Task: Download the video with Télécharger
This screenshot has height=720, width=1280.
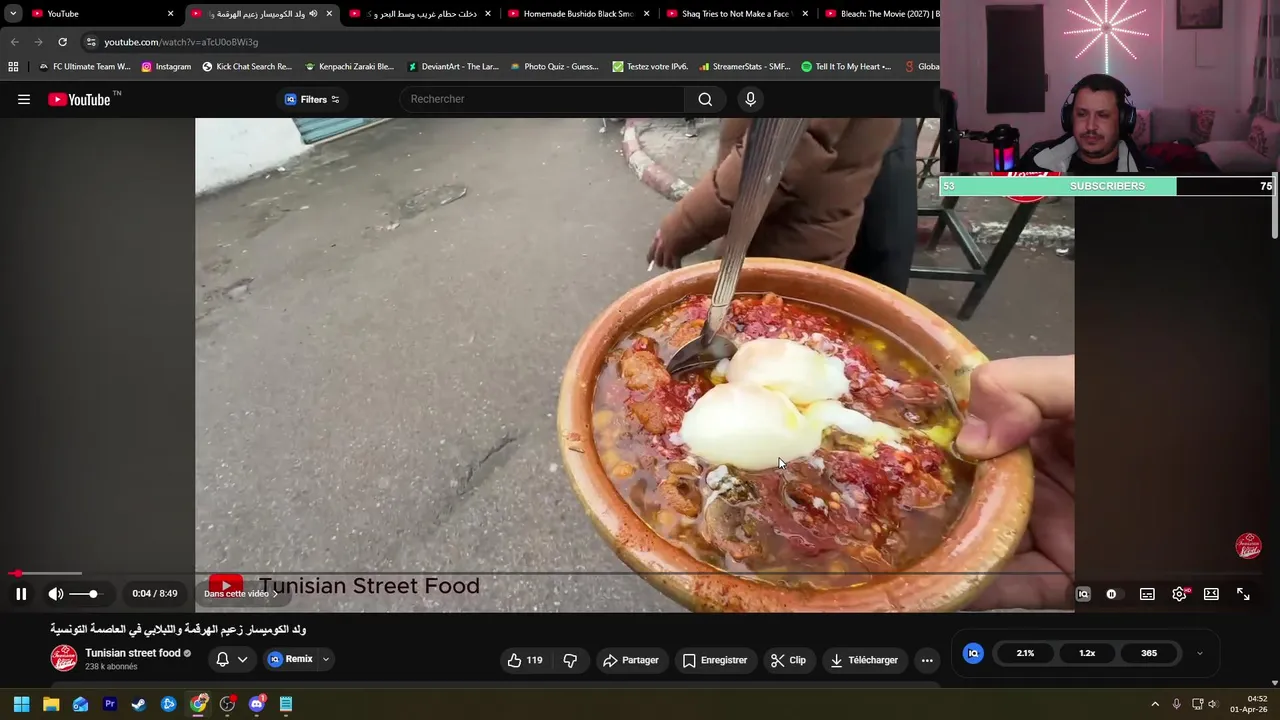Action: tap(863, 660)
